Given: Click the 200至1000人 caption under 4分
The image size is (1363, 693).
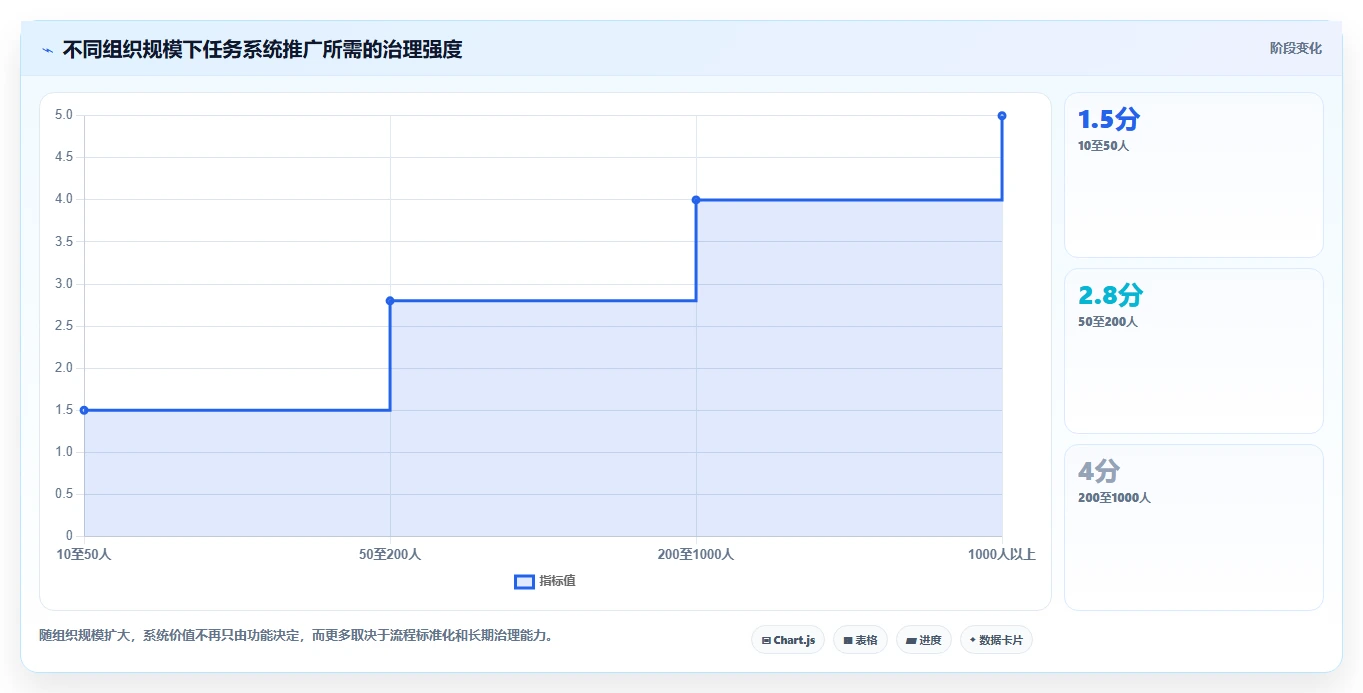Looking at the screenshot, I should click(1114, 498).
